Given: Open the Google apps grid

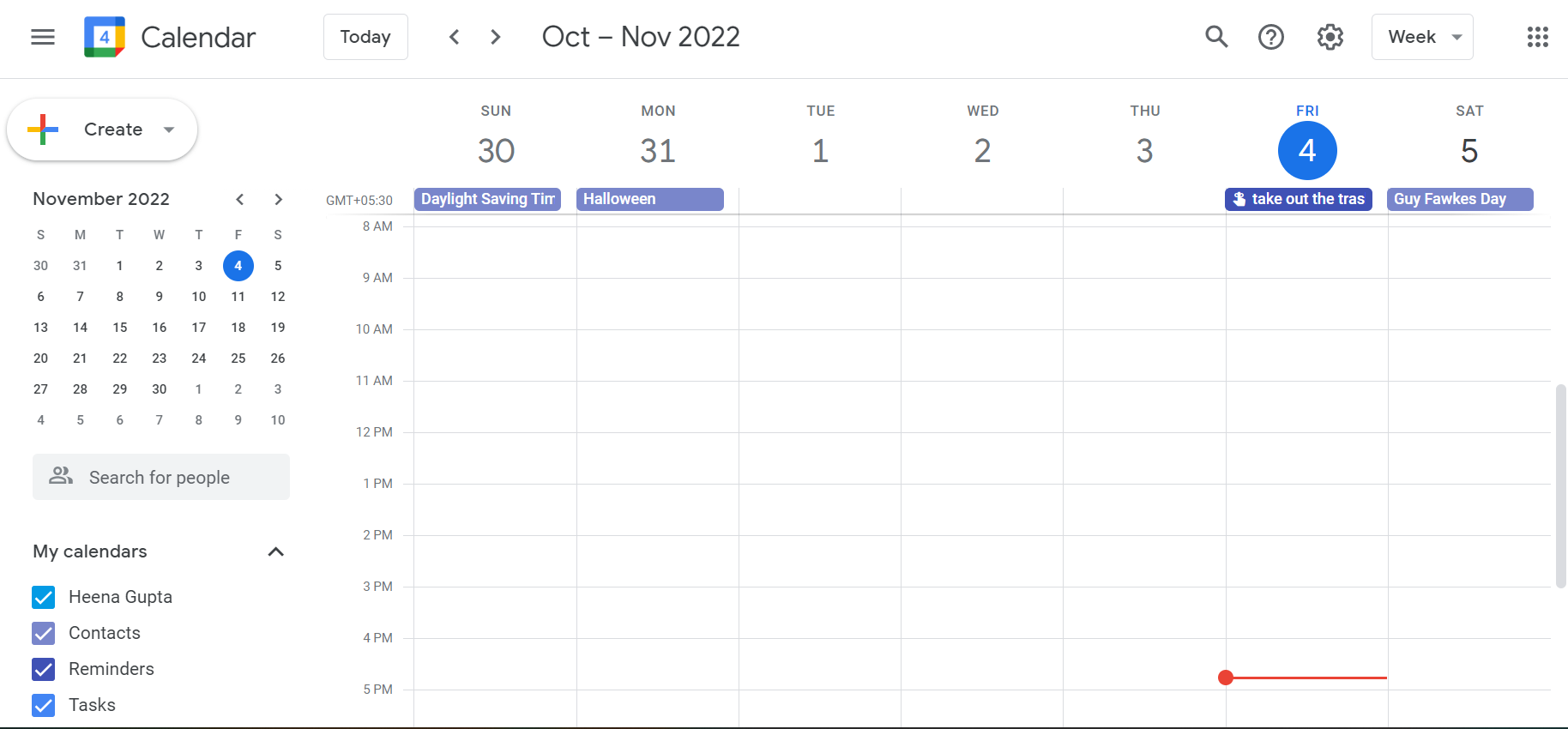Looking at the screenshot, I should 1537,37.
